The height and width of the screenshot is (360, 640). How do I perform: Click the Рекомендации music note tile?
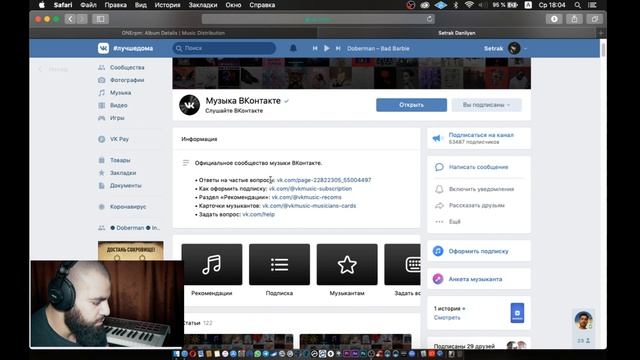[212, 264]
